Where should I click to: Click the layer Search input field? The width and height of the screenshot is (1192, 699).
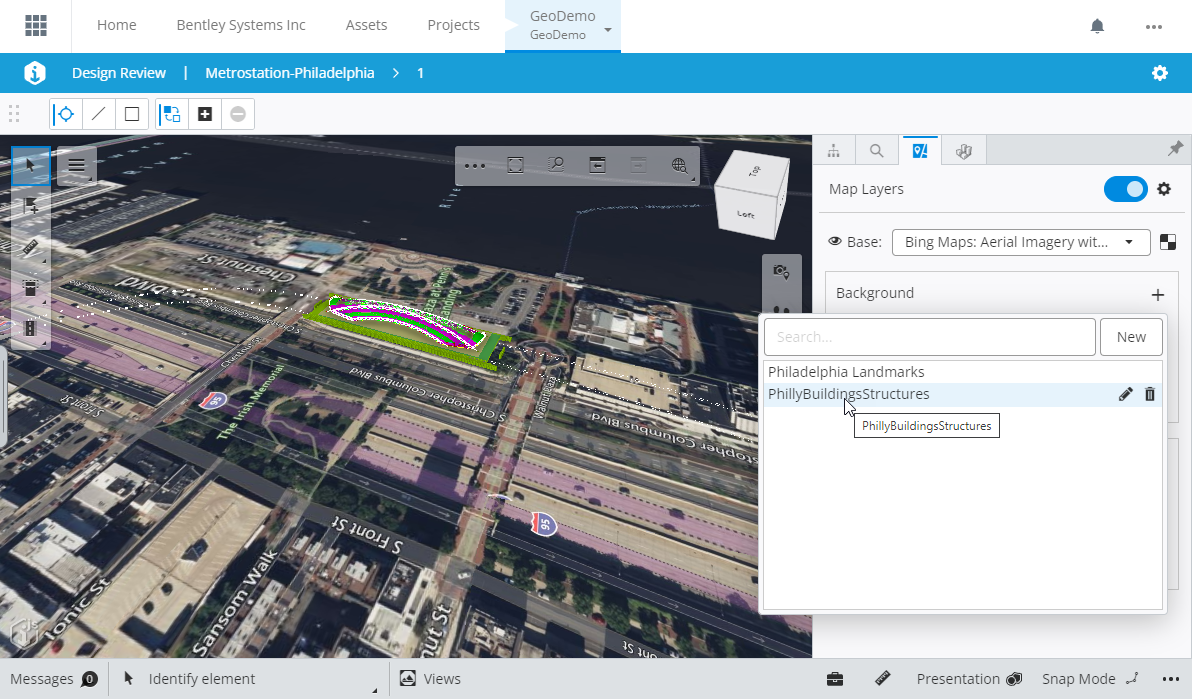coord(929,337)
